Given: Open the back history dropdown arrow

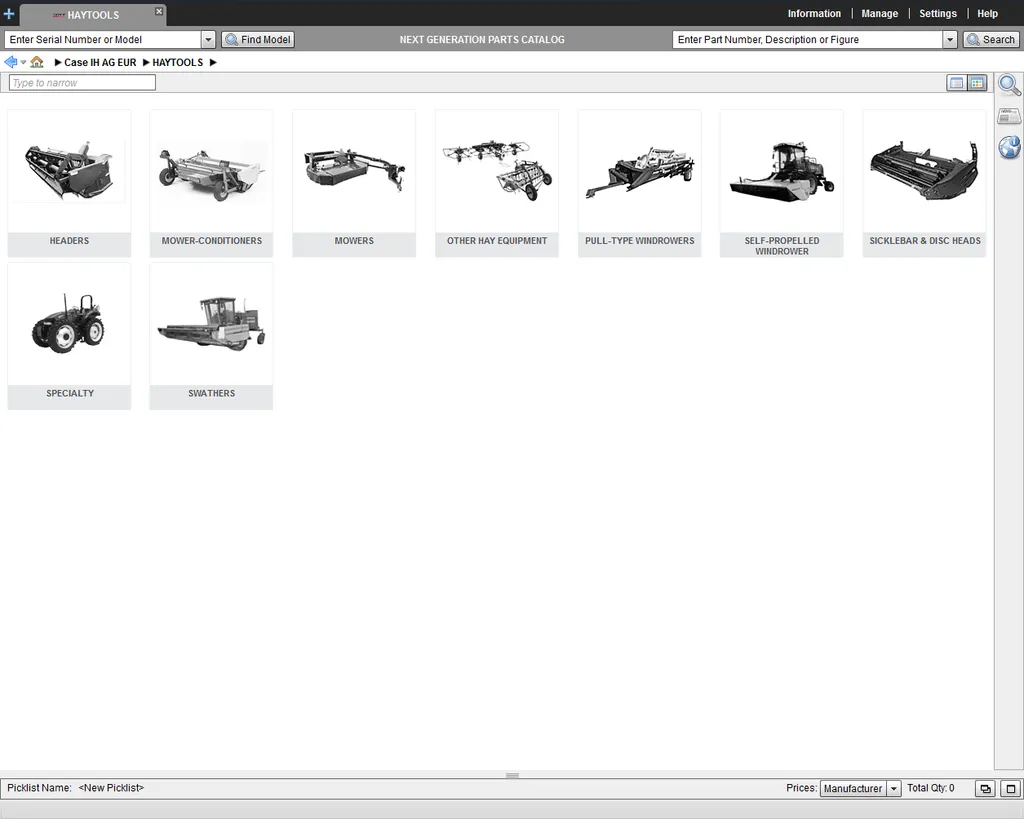Looking at the screenshot, I should tap(23, 63).
